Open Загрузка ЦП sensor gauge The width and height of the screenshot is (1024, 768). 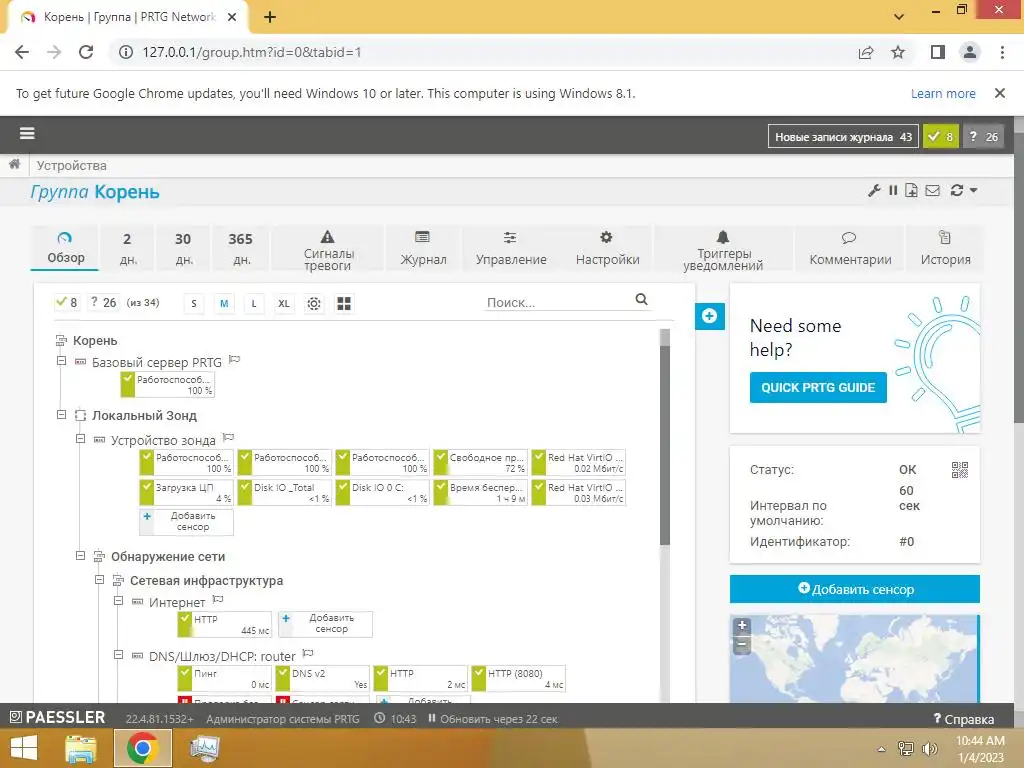(186, 492)
